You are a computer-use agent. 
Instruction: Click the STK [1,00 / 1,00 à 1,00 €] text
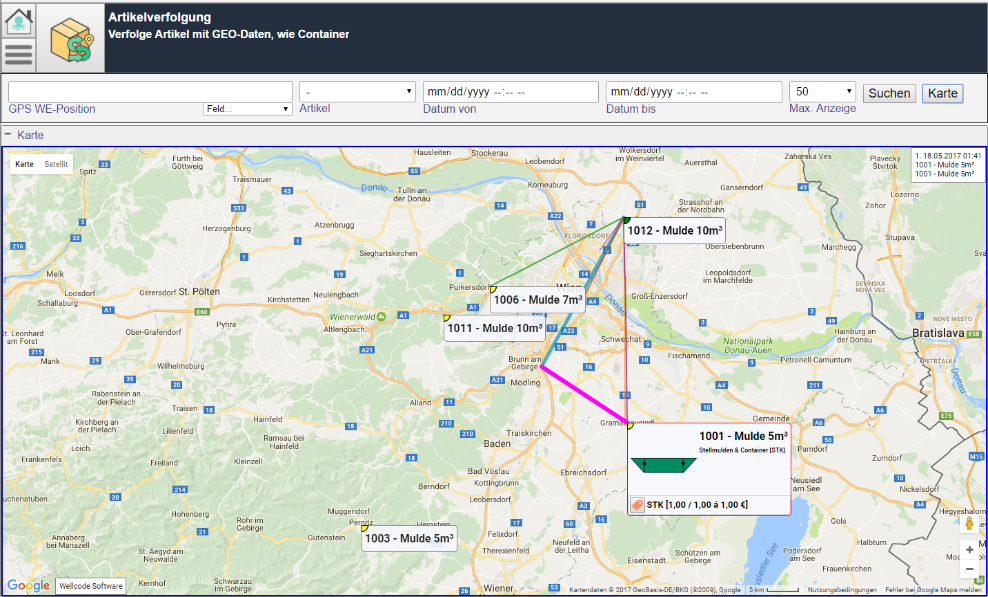point(697,505)
